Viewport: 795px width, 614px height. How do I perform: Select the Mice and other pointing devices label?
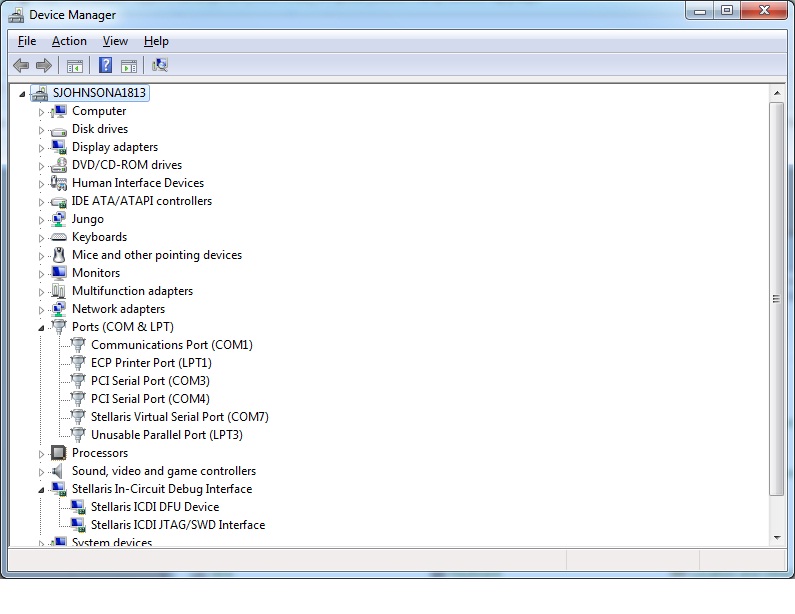pos(157,255)
